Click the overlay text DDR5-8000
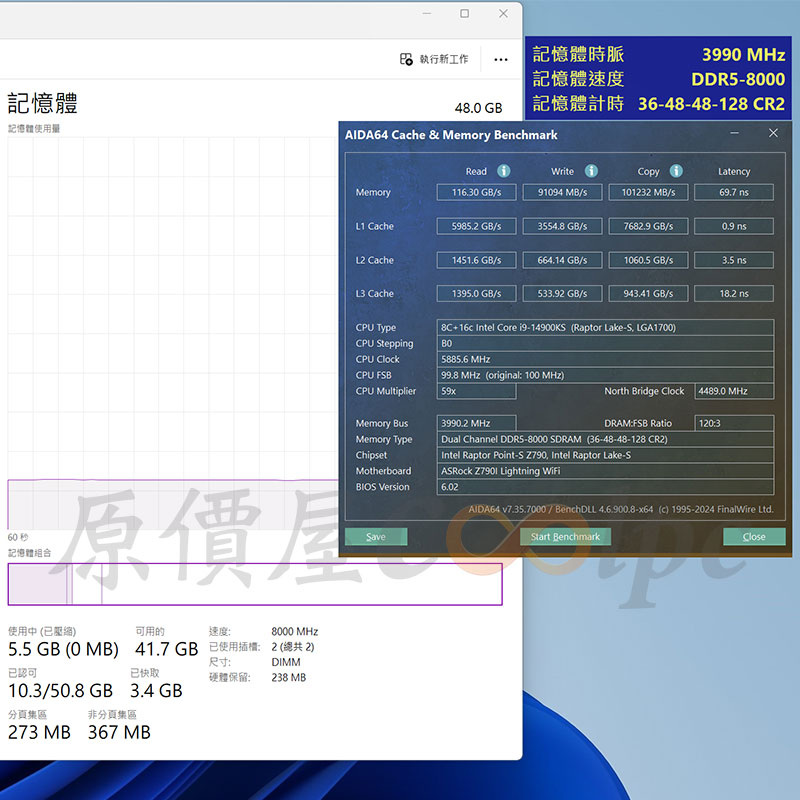Viewport: 800px width, 800px height. pos(738,79)
